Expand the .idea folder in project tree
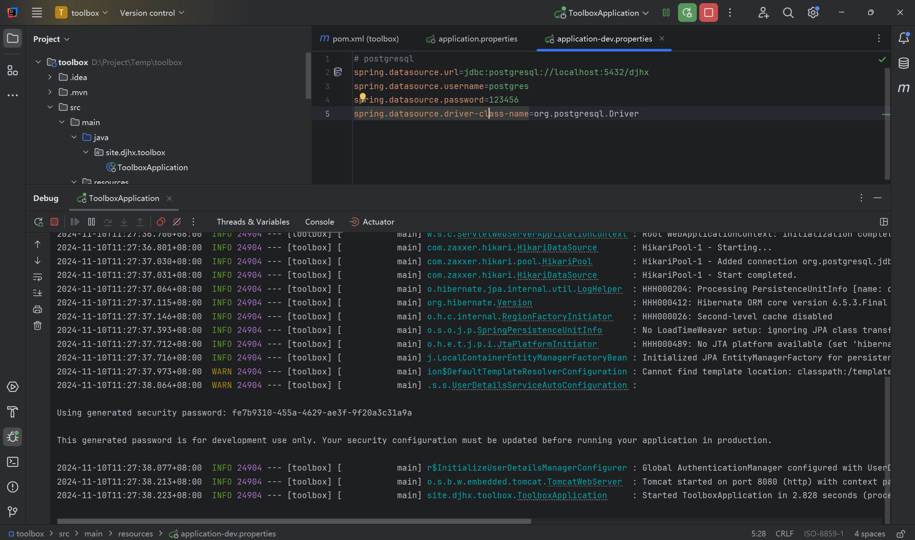 tap(50, 77)
